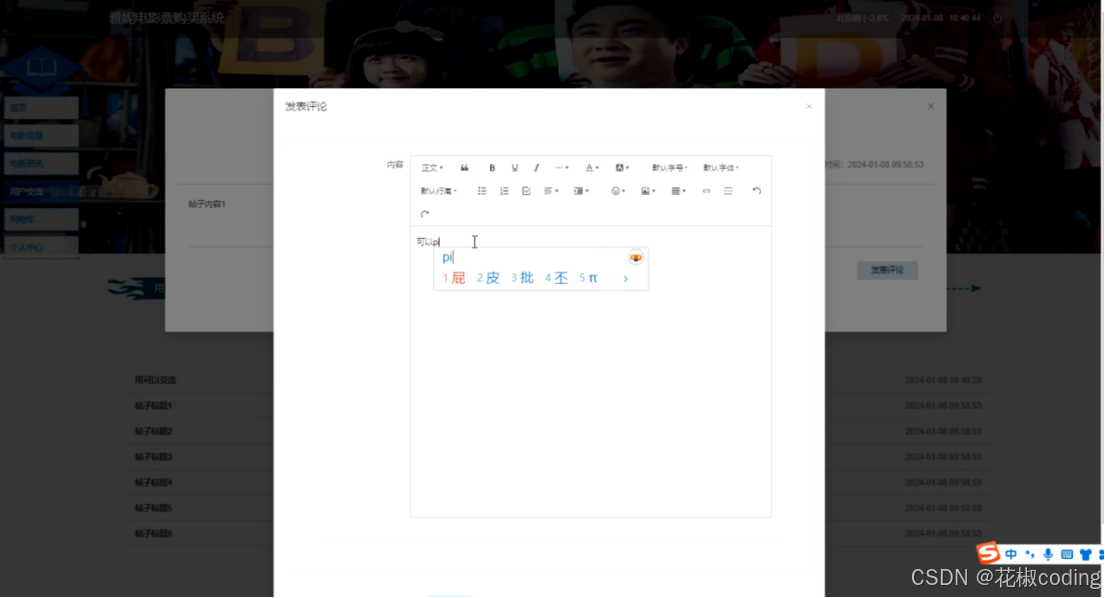This screenshot has height=598, width=1105.
Task: Toggle underline formatting
Action: [514, 168]
